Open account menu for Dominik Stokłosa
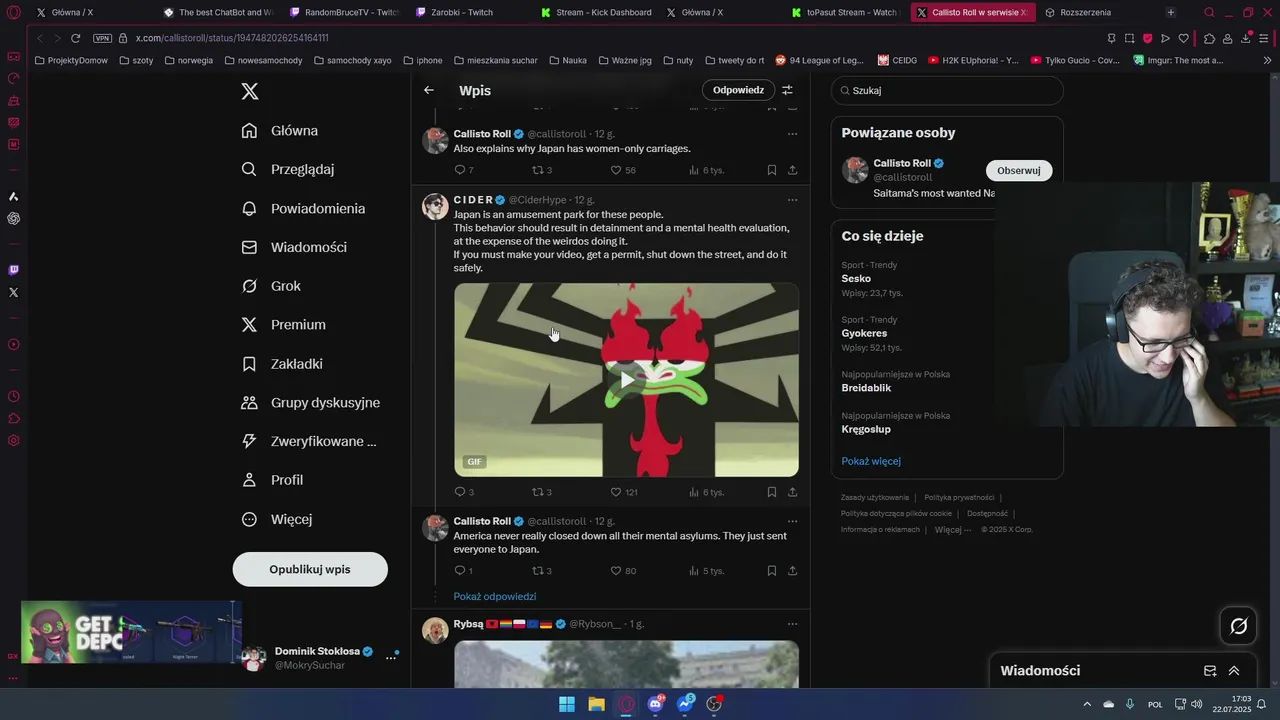1280x720 pixels. [391, 658]
